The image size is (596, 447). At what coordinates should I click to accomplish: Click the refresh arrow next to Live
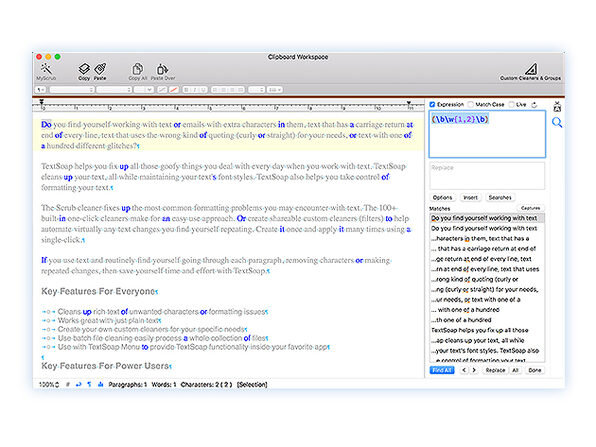pos(534,105)
